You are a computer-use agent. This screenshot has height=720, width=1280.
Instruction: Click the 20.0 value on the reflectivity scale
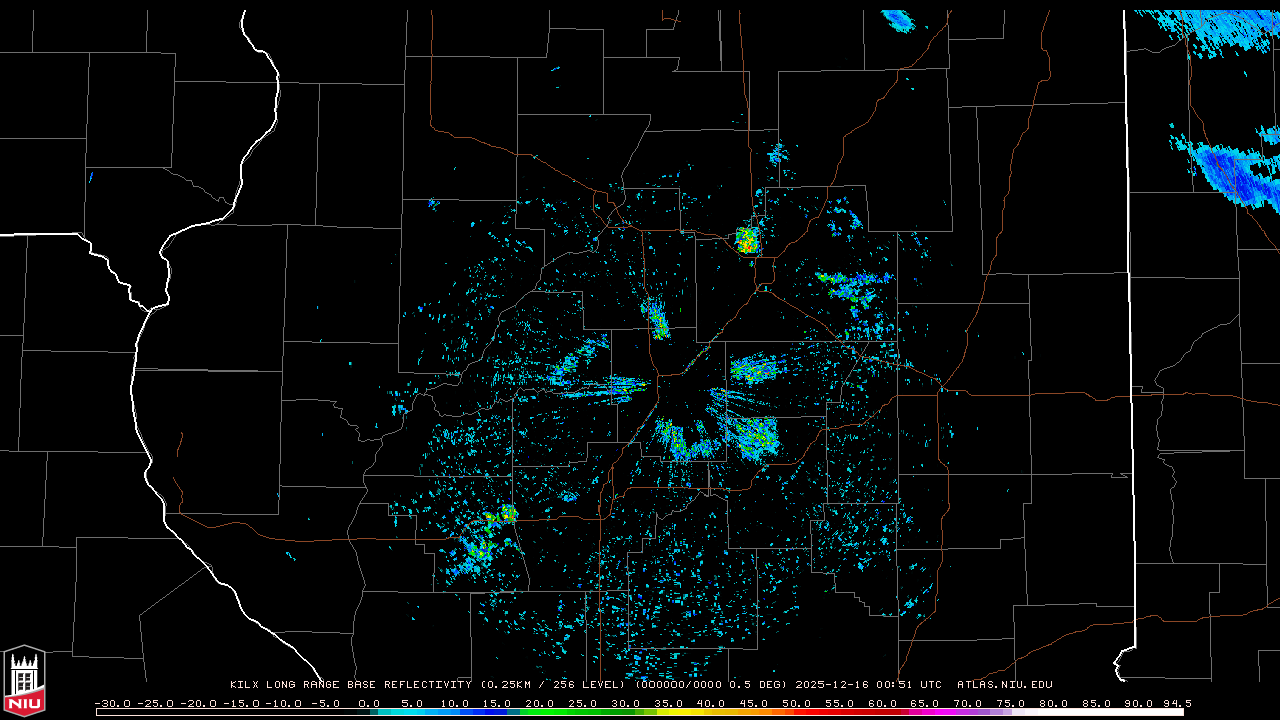[x=540, y=703]
